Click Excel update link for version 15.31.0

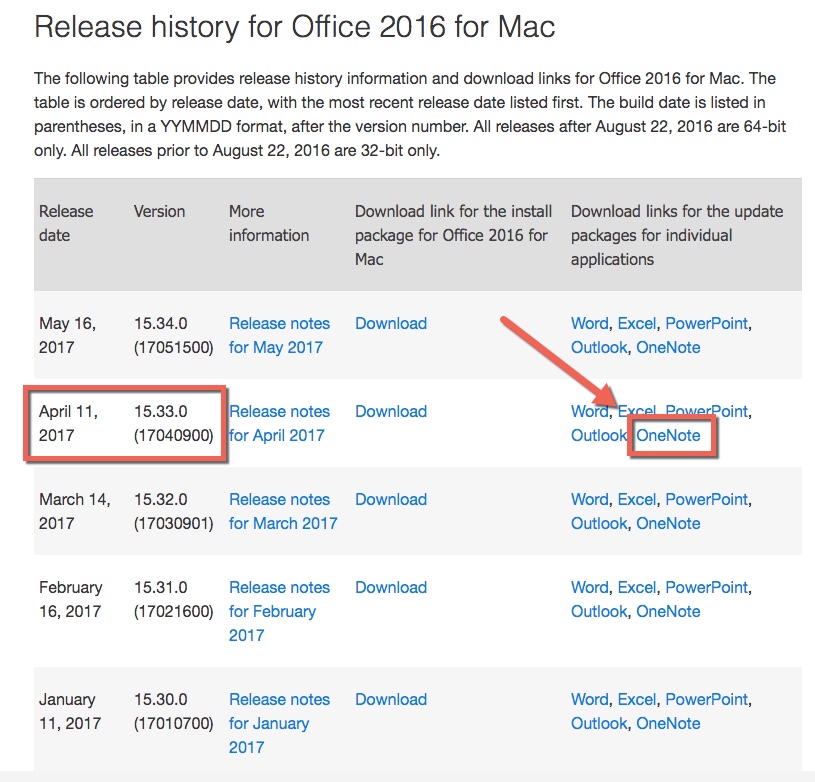coord(637,587)
